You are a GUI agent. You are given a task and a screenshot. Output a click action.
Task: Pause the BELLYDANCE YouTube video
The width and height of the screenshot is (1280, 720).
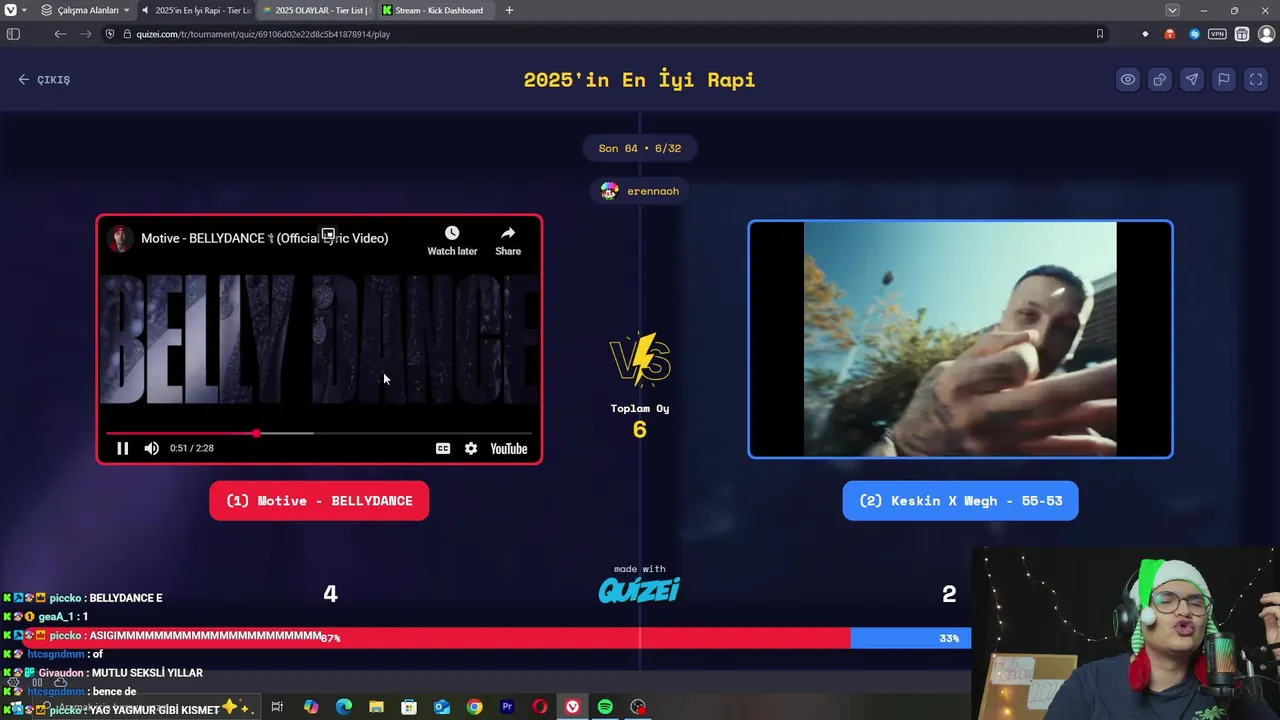122,448
